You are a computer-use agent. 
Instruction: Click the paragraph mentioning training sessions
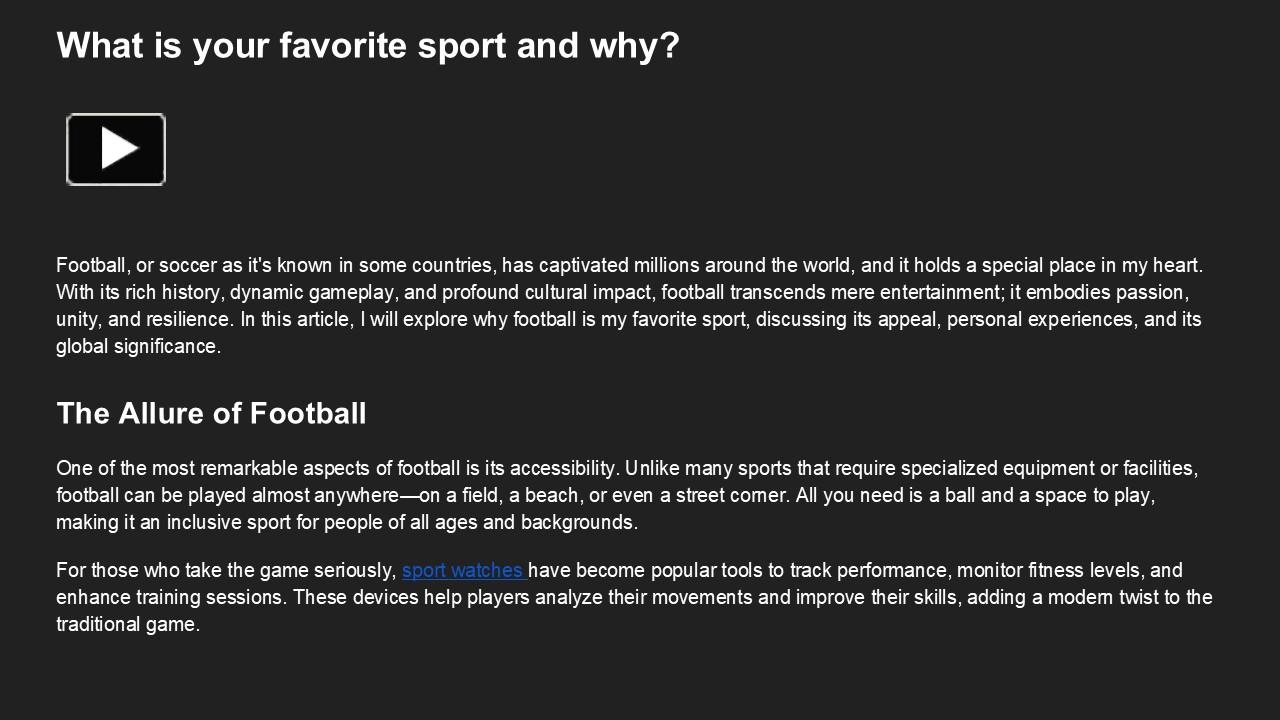coord(628,597)
